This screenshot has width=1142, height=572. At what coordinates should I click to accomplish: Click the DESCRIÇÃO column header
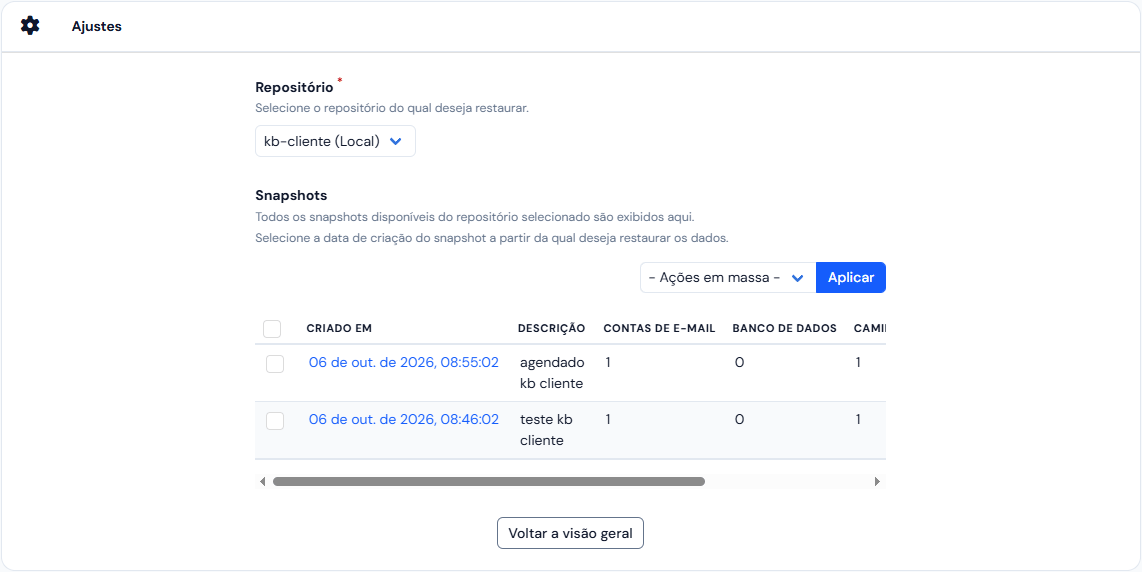pos(551,329)
